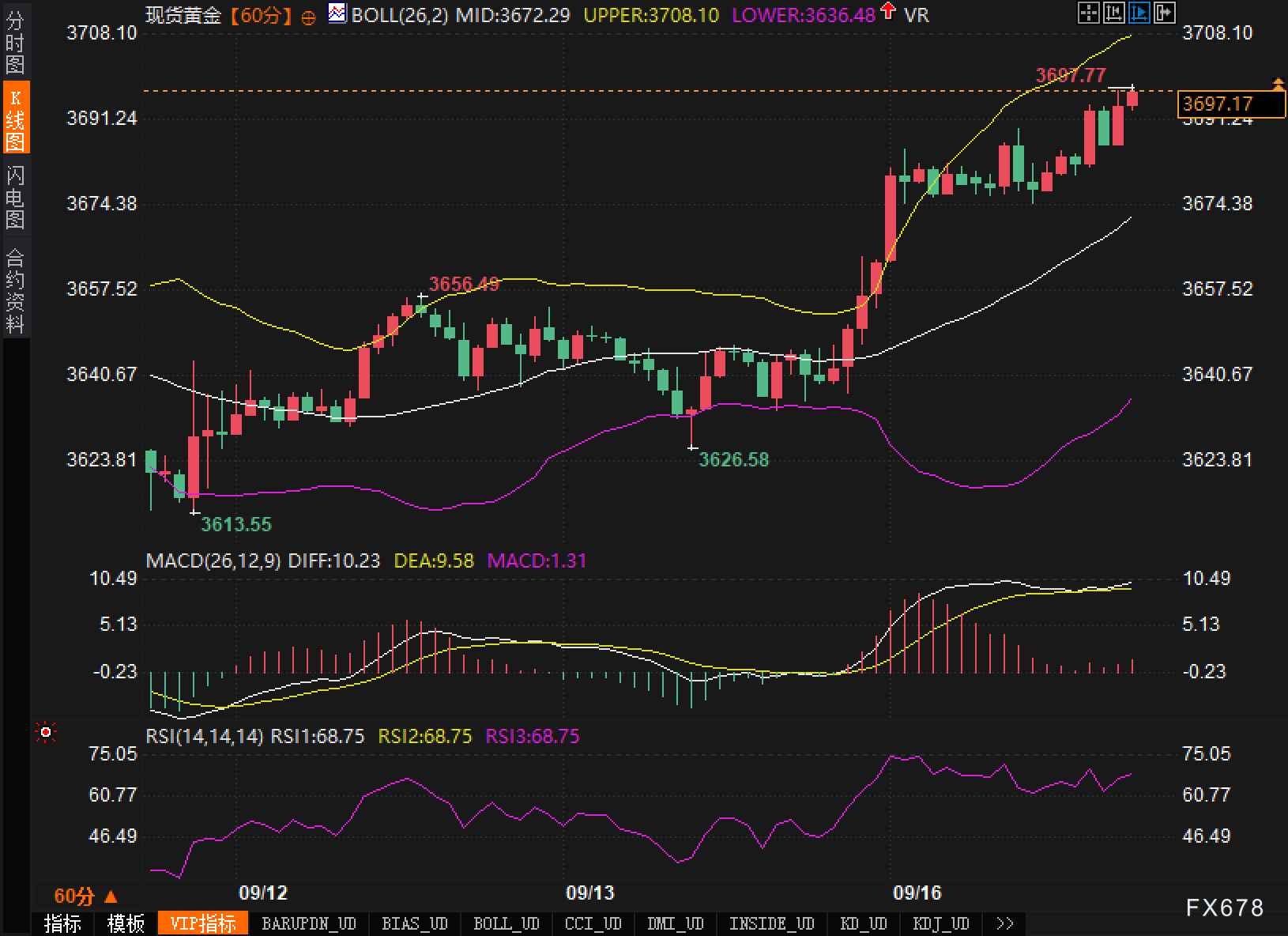Click the jump-to-start chart icon
The height and width of the screenshot is (936, 1288).
tap(1114, 12)
